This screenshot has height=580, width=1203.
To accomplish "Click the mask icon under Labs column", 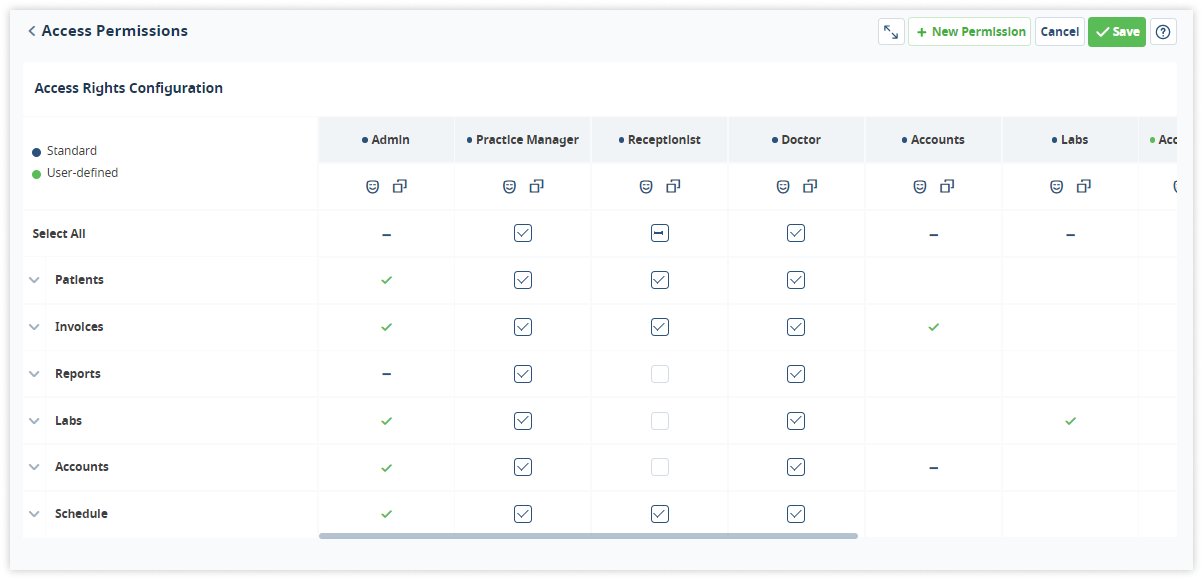I will click(1056, 186).
